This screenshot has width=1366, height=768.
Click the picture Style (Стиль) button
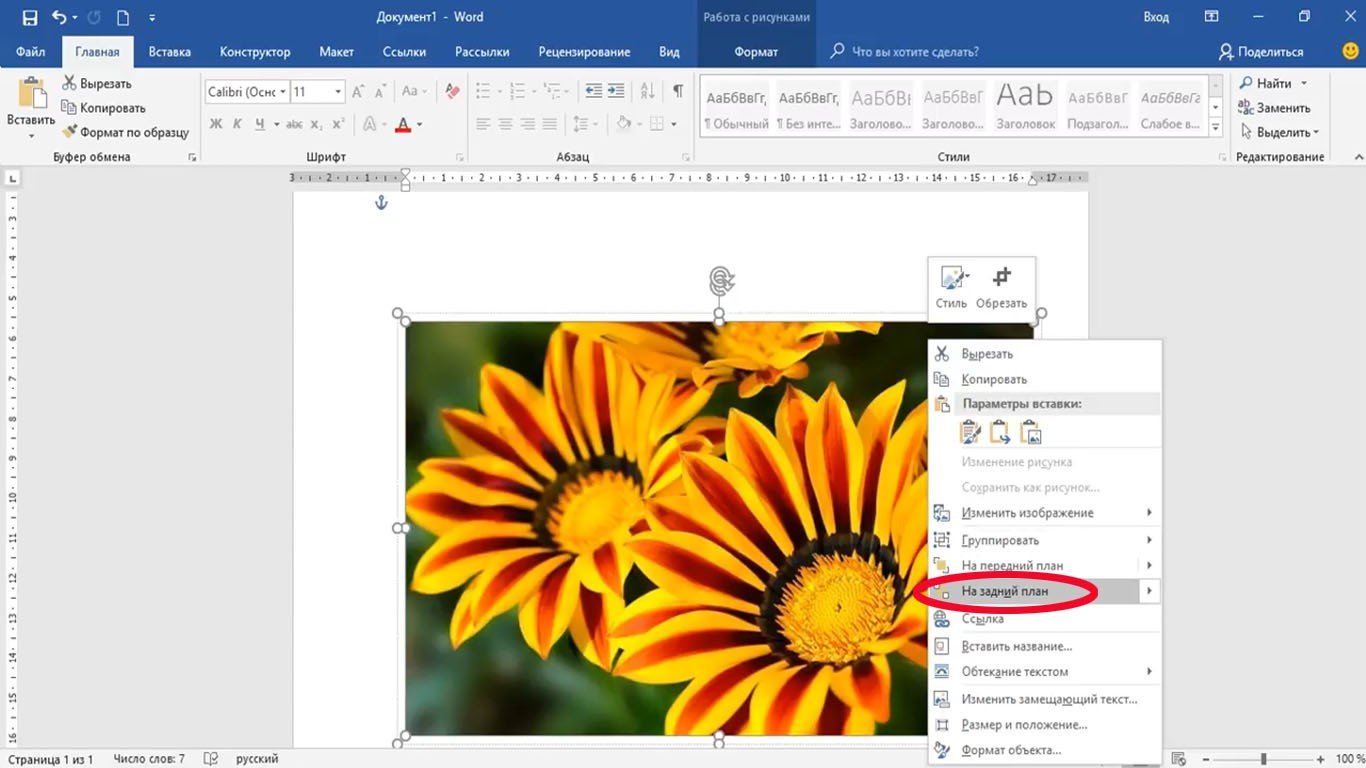tap(951, 289)
